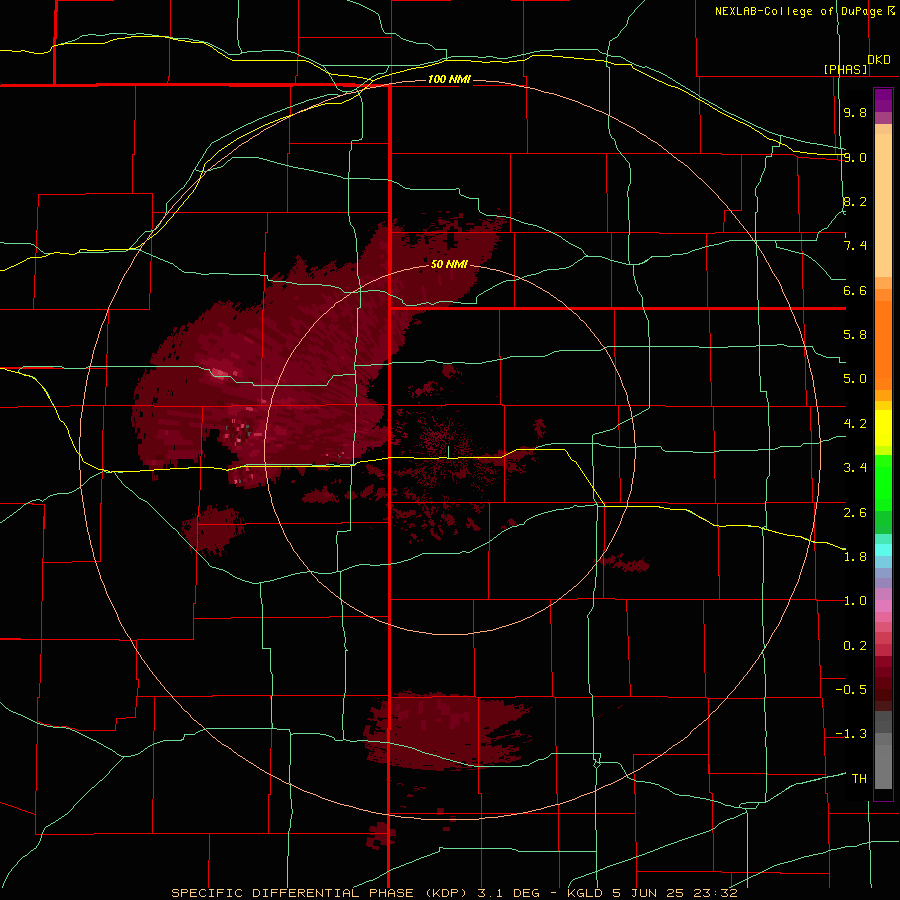900x900 pixels.
Task: Click the TH threshold label on scale
Action: click(x=859, y=779)
